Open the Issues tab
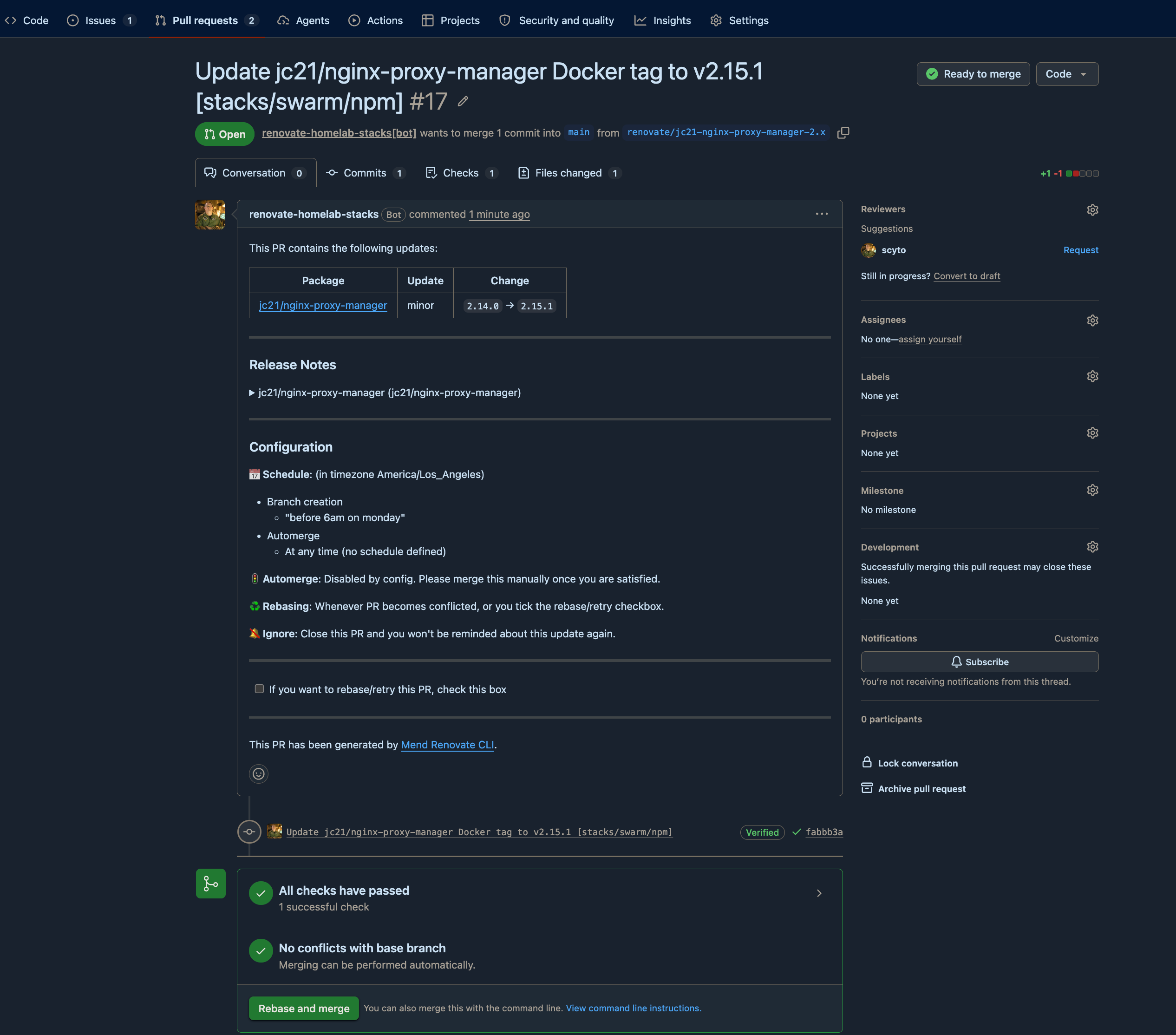Screen dimensions: 1176x1035 click(101, 21)
